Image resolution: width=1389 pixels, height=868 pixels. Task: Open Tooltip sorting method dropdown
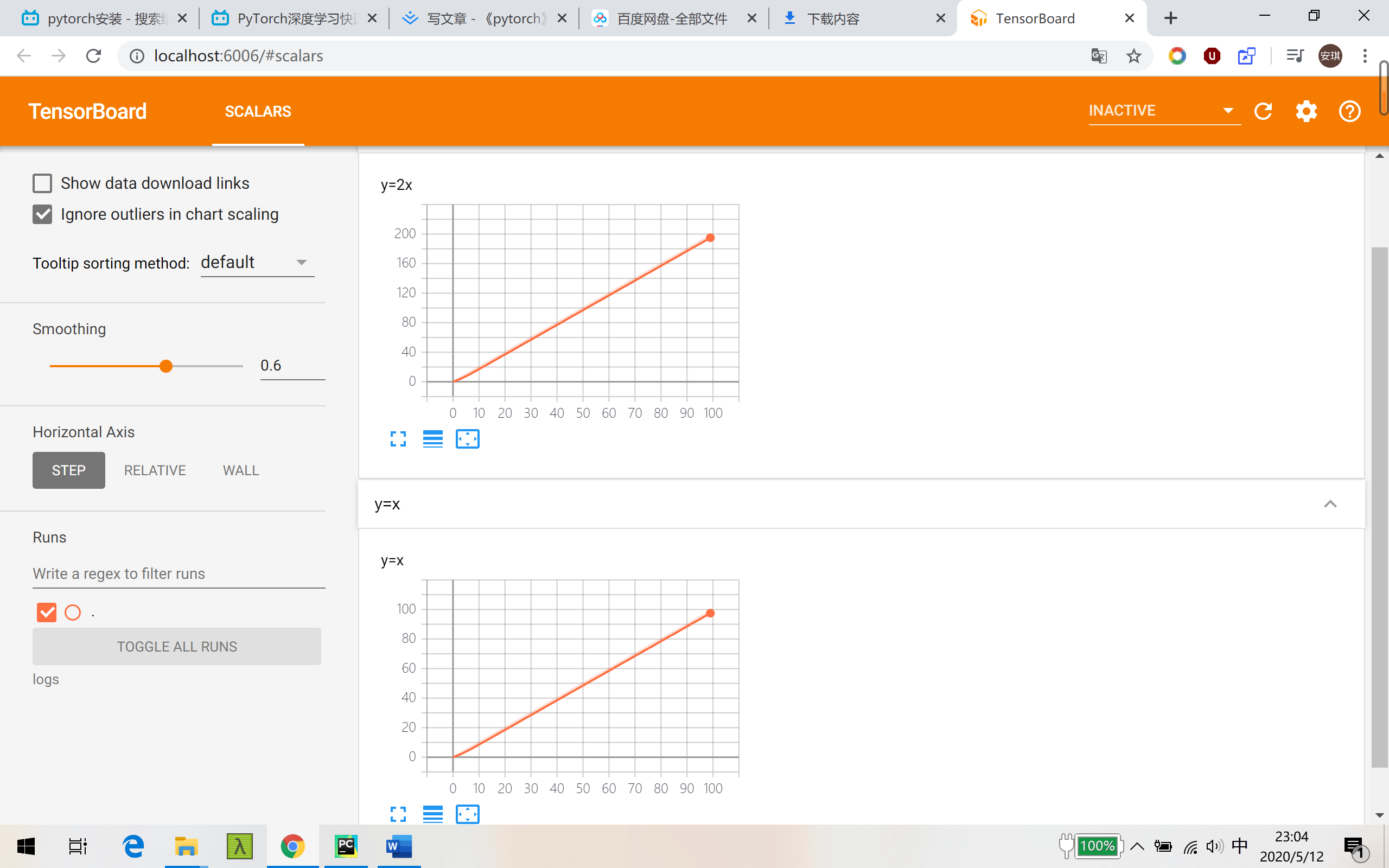point(257,263)
